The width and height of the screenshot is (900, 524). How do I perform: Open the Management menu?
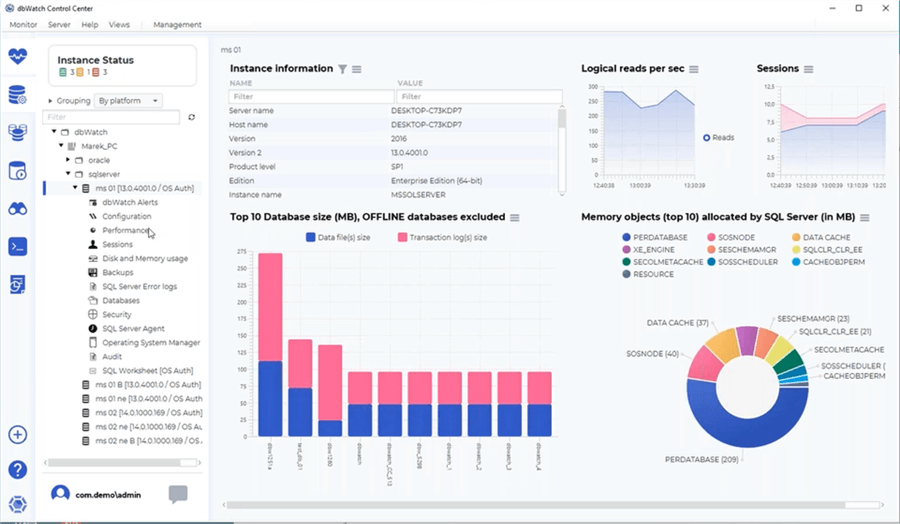[x=177, y=25]
